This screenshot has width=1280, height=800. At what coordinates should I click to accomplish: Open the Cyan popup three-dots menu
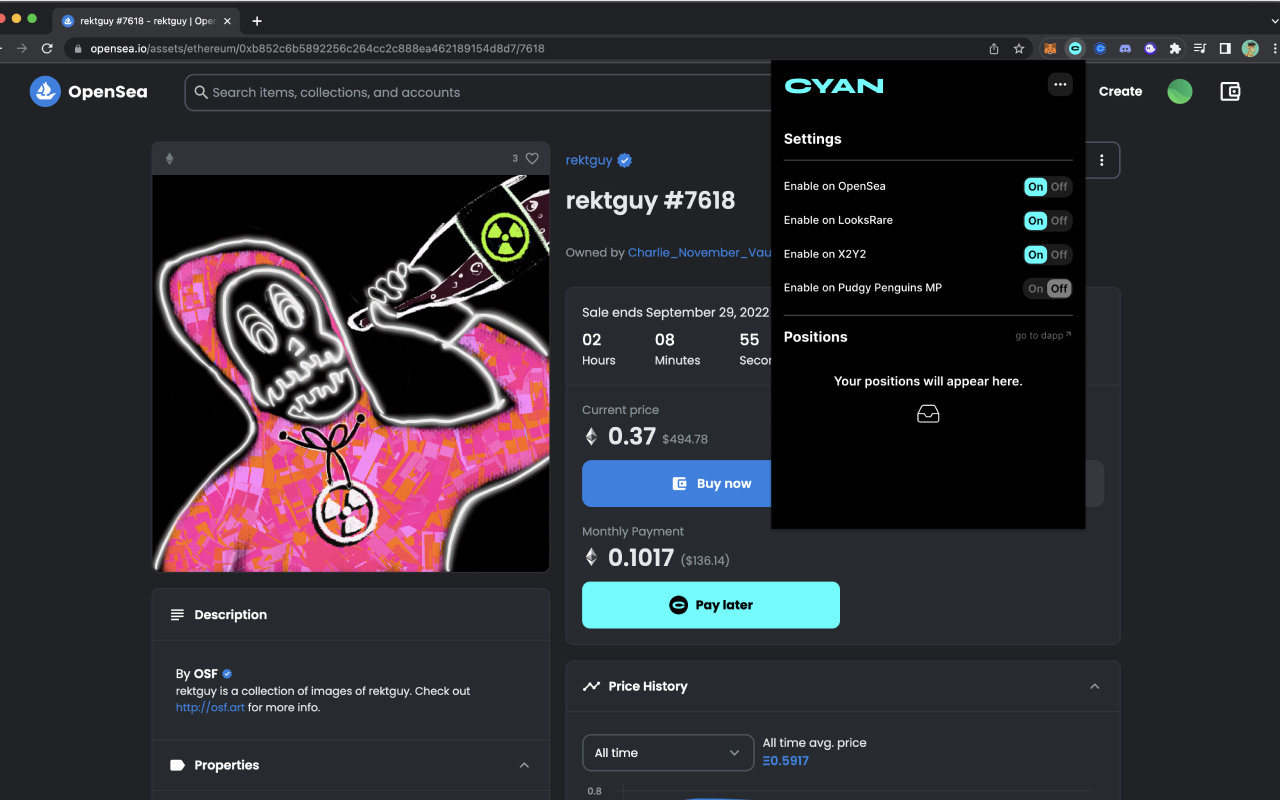(x=1060, y=85)
